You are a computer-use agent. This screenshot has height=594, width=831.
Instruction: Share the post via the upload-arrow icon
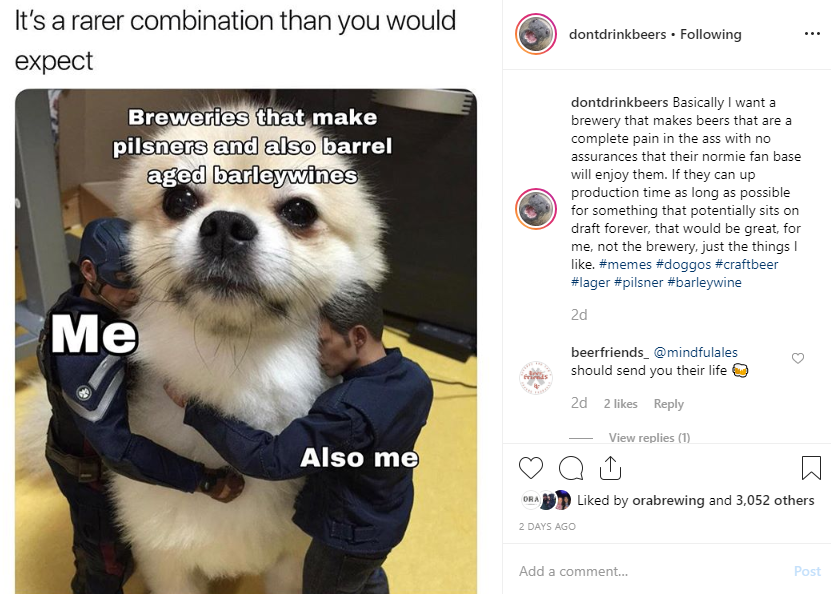(610, 468)
